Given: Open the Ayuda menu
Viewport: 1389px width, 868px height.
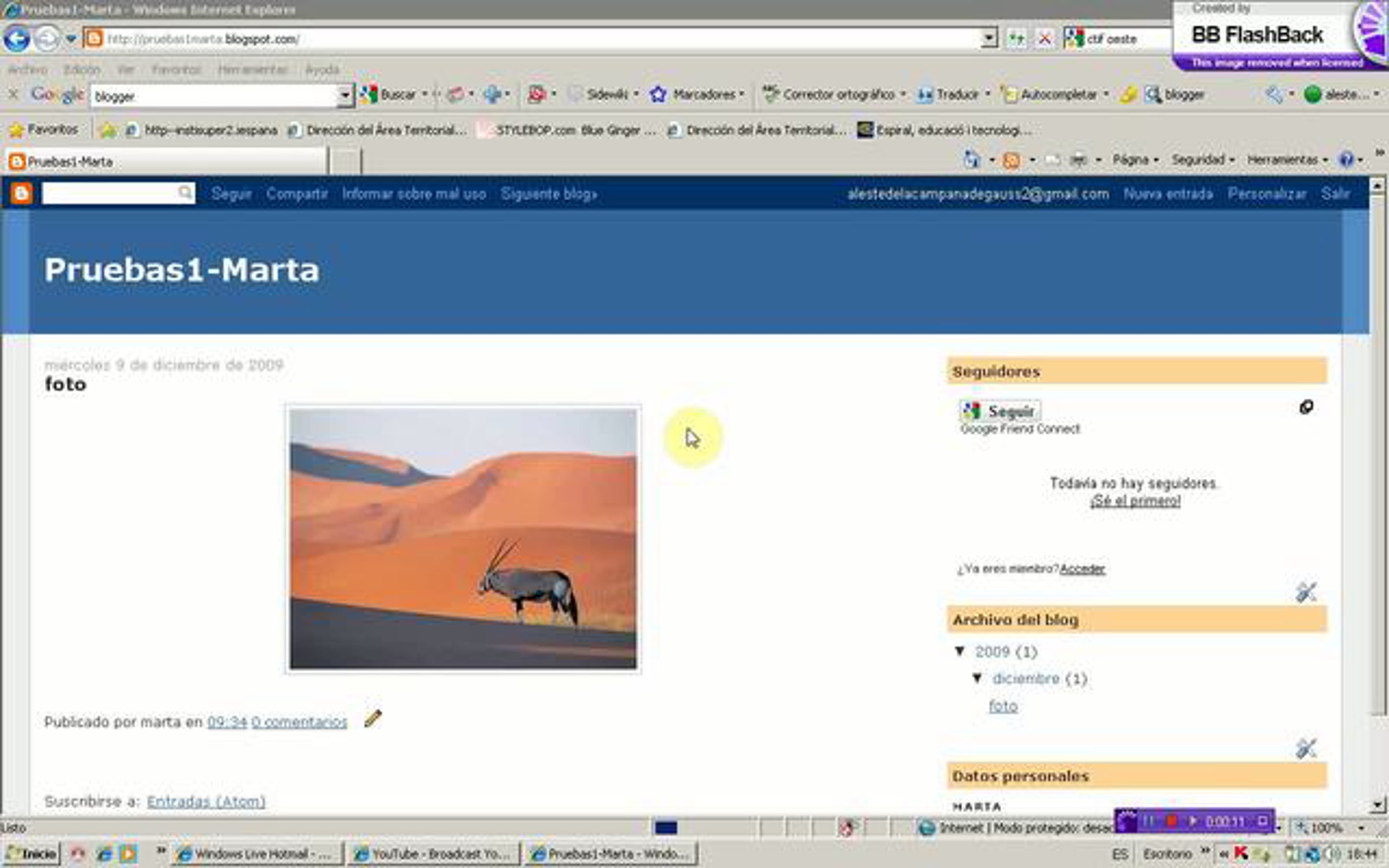Looking at the screenshot, I should pyautogui.click(x=322, y=70).
